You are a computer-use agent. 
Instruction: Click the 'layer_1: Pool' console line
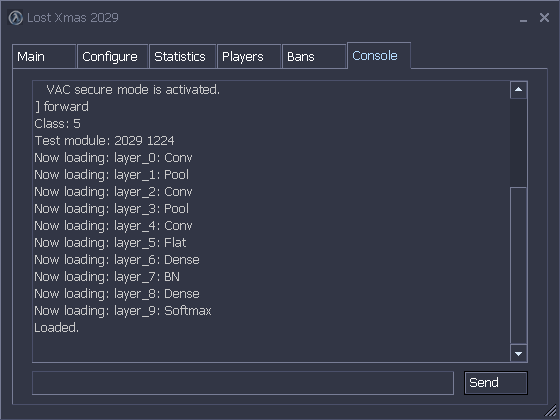(111, 175)
